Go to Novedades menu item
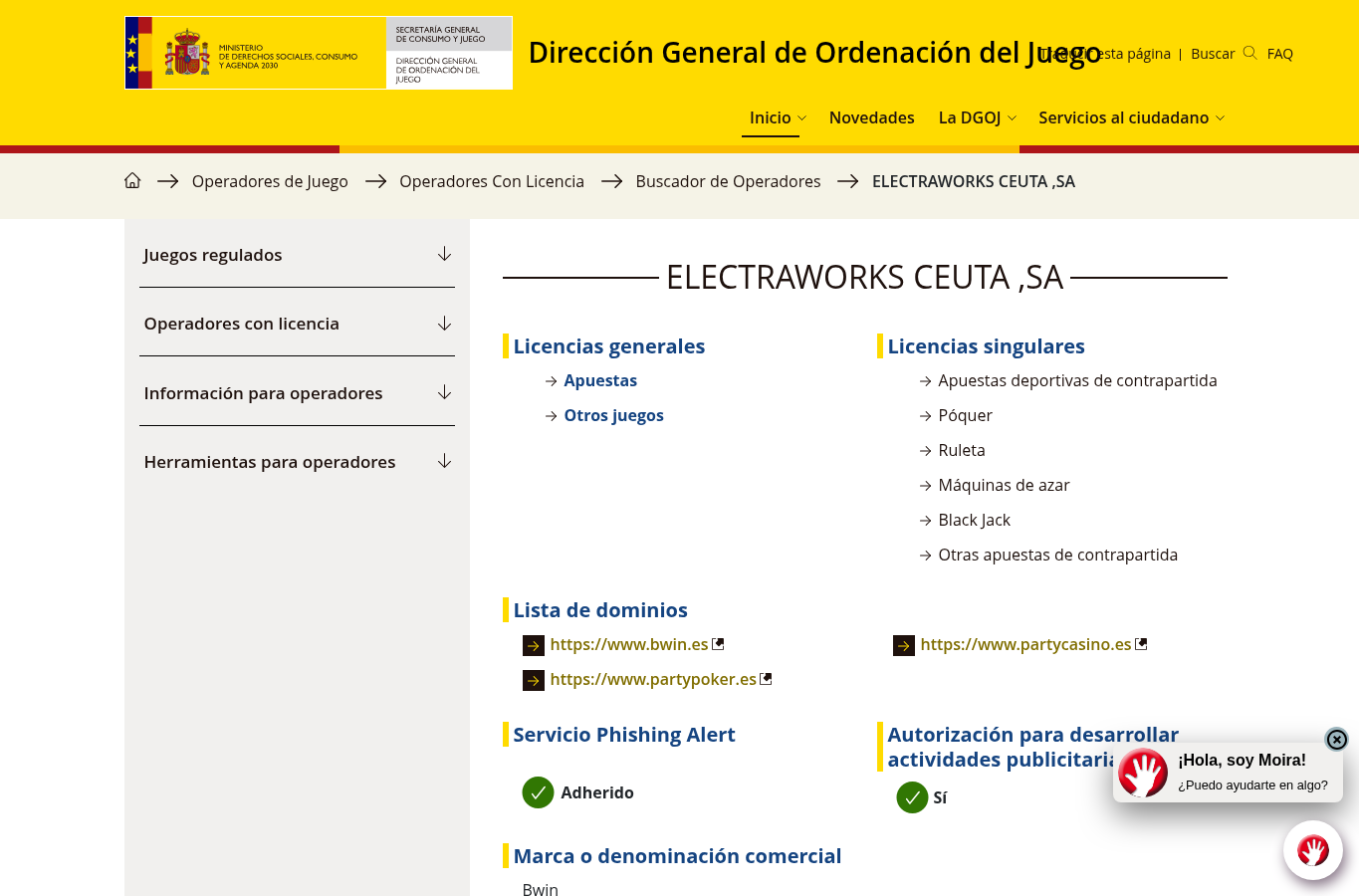The width and height of the screenshot is (1359, 896). [x=871, y=117]
